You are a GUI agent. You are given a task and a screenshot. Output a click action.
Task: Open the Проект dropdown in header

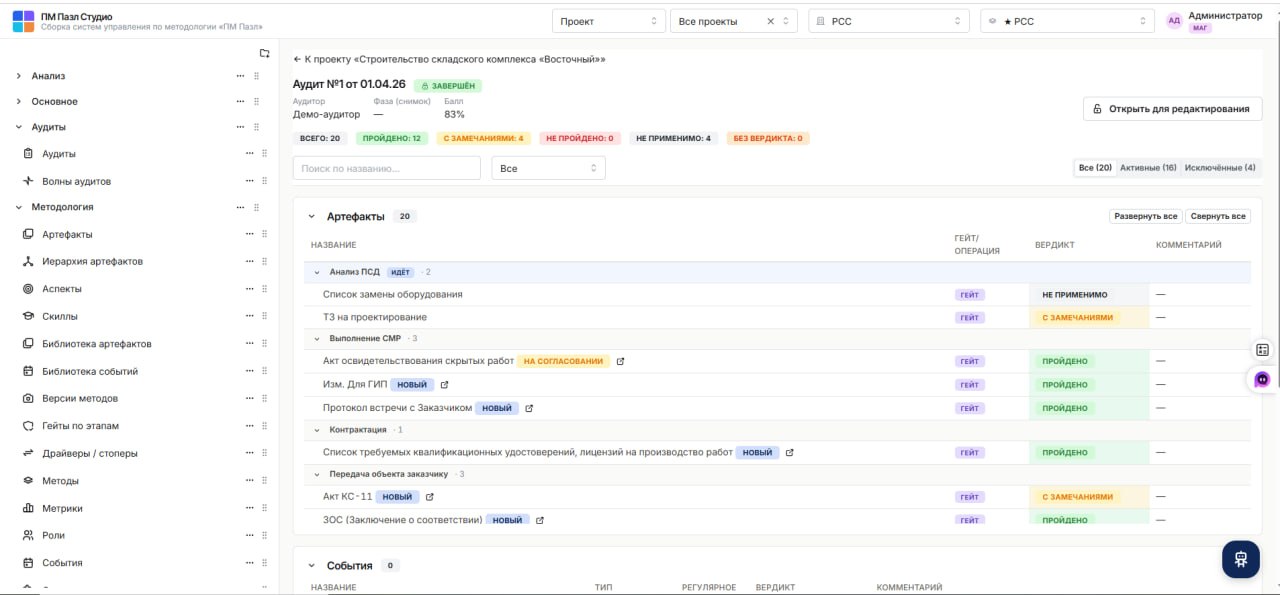[609, 21]
